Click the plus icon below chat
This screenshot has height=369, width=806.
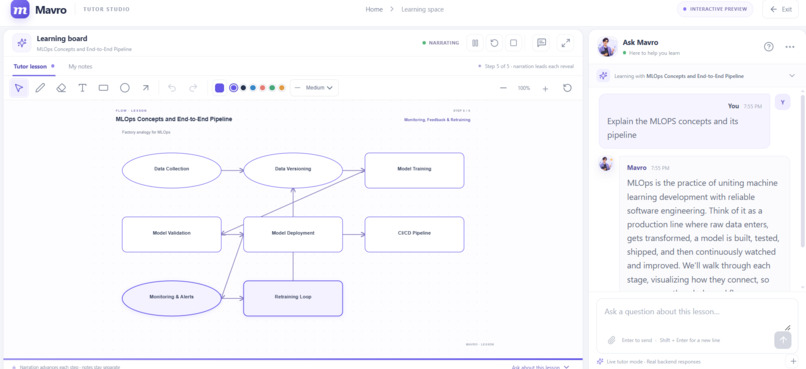793,361
